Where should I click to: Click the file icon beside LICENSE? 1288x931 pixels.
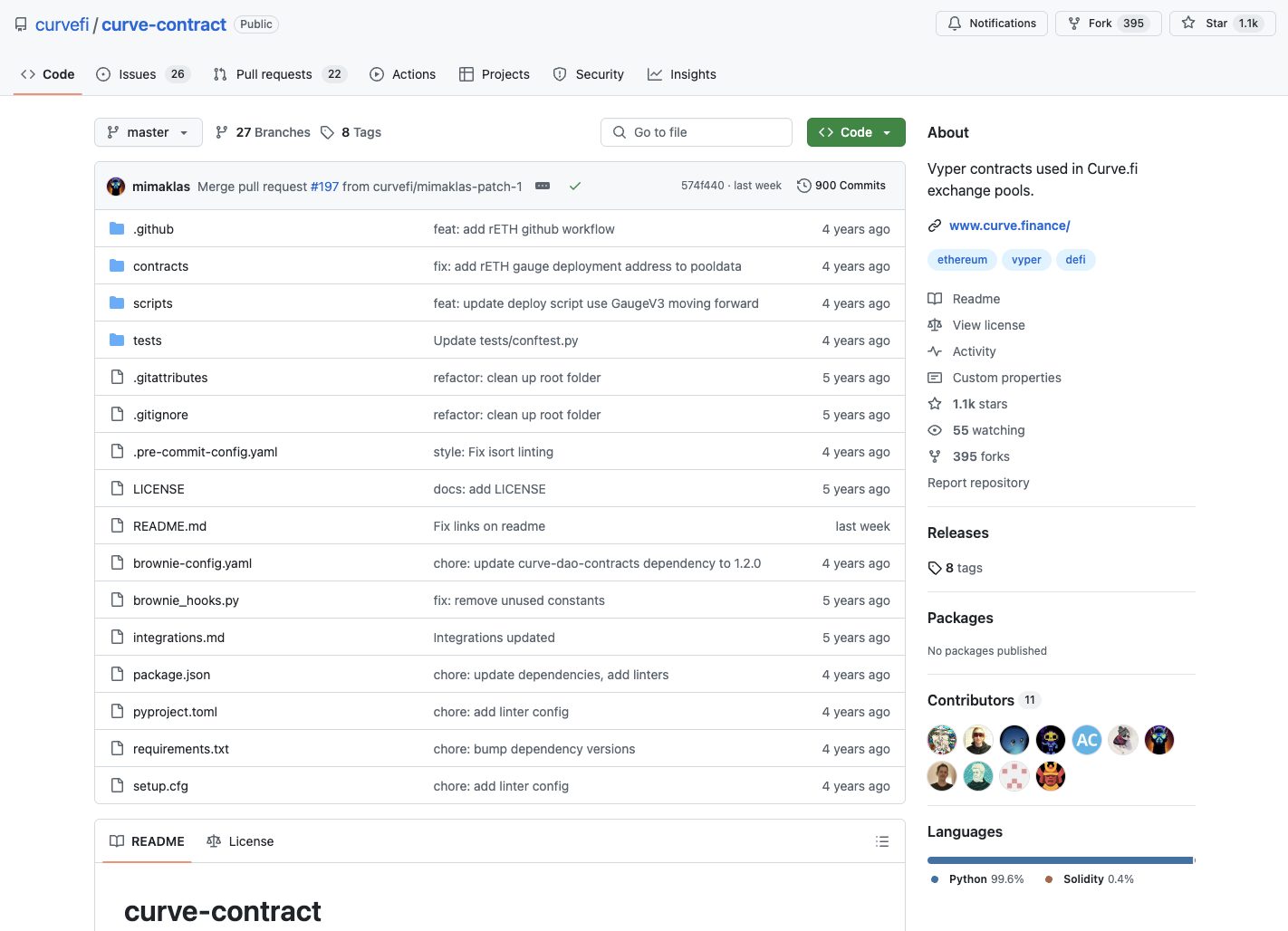pyautogui.click(x=117, y=488)
